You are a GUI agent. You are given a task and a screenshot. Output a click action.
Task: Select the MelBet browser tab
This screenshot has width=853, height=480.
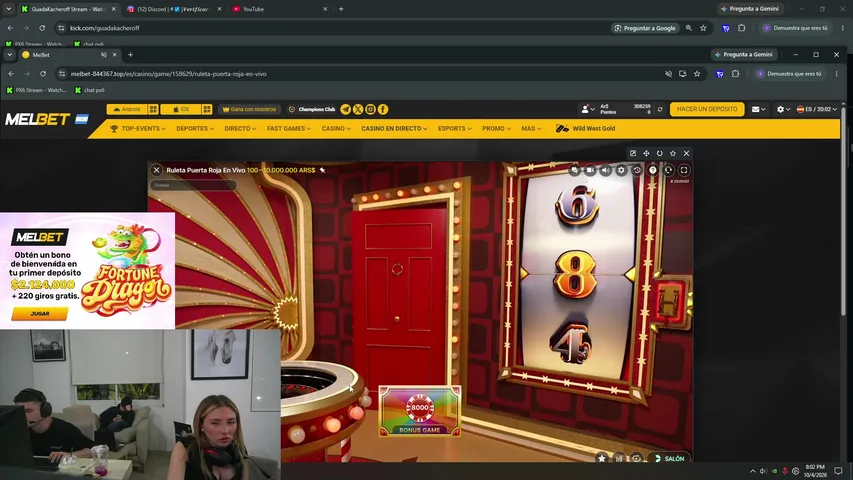pyautogui.click(x=69, y=54)
